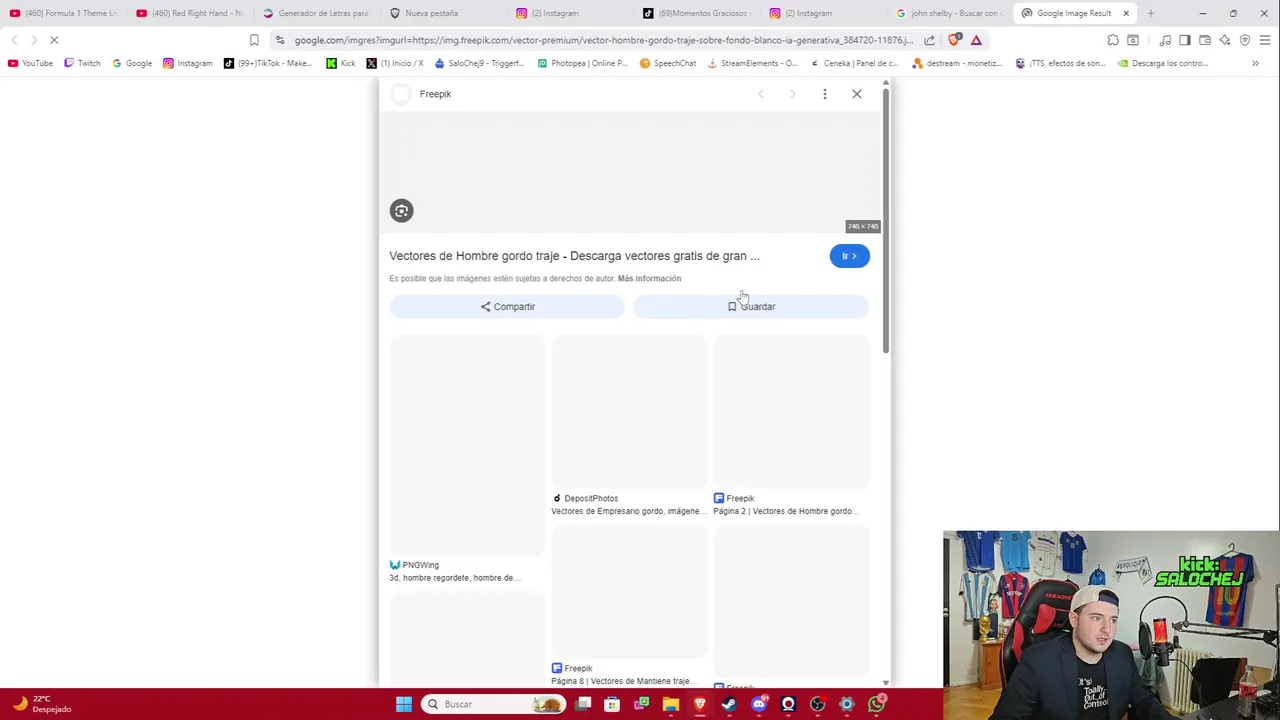Close the Google Image Result tab
Image resolution: width=1280 pixels, height=720 pixels.
(x=1126, y=13)
